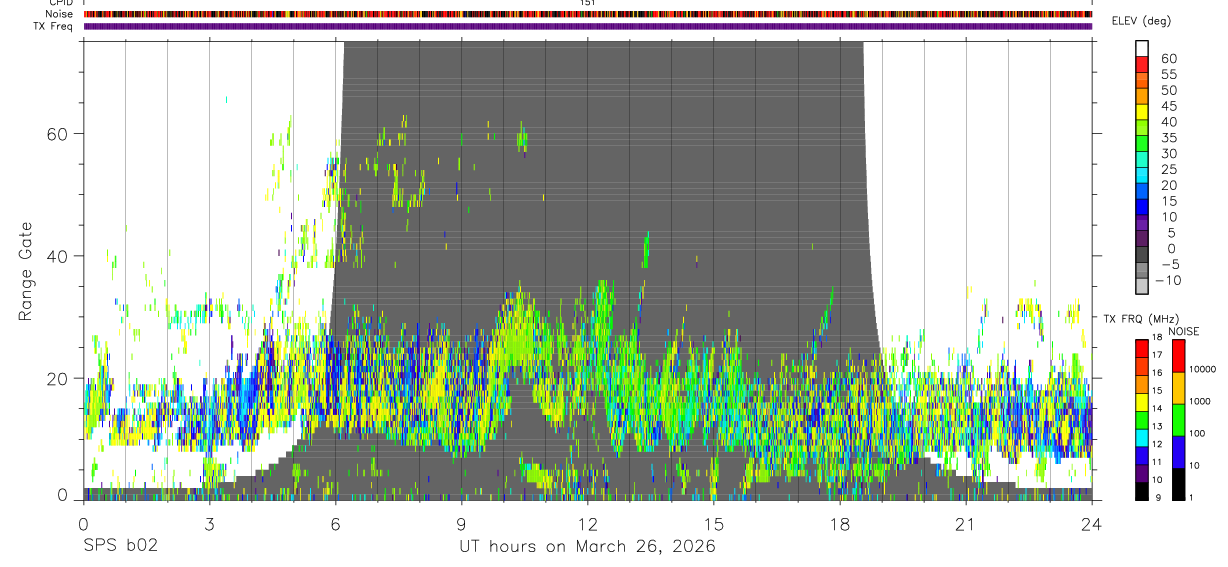Viewport: 1228px width, 567px height.
Task: Click the 3 tick on UT hours axis
Action: pos(209,524)
